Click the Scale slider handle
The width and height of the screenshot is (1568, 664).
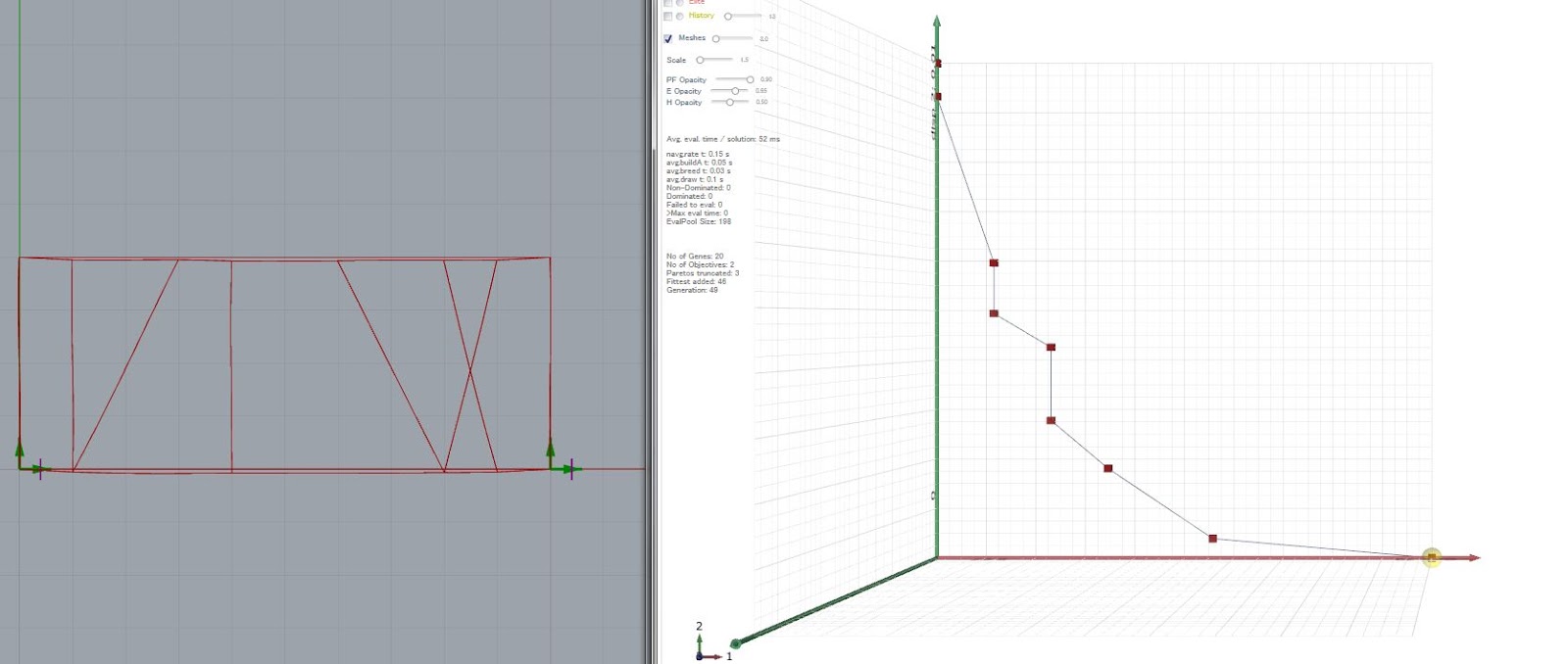[x=700, y=60]
